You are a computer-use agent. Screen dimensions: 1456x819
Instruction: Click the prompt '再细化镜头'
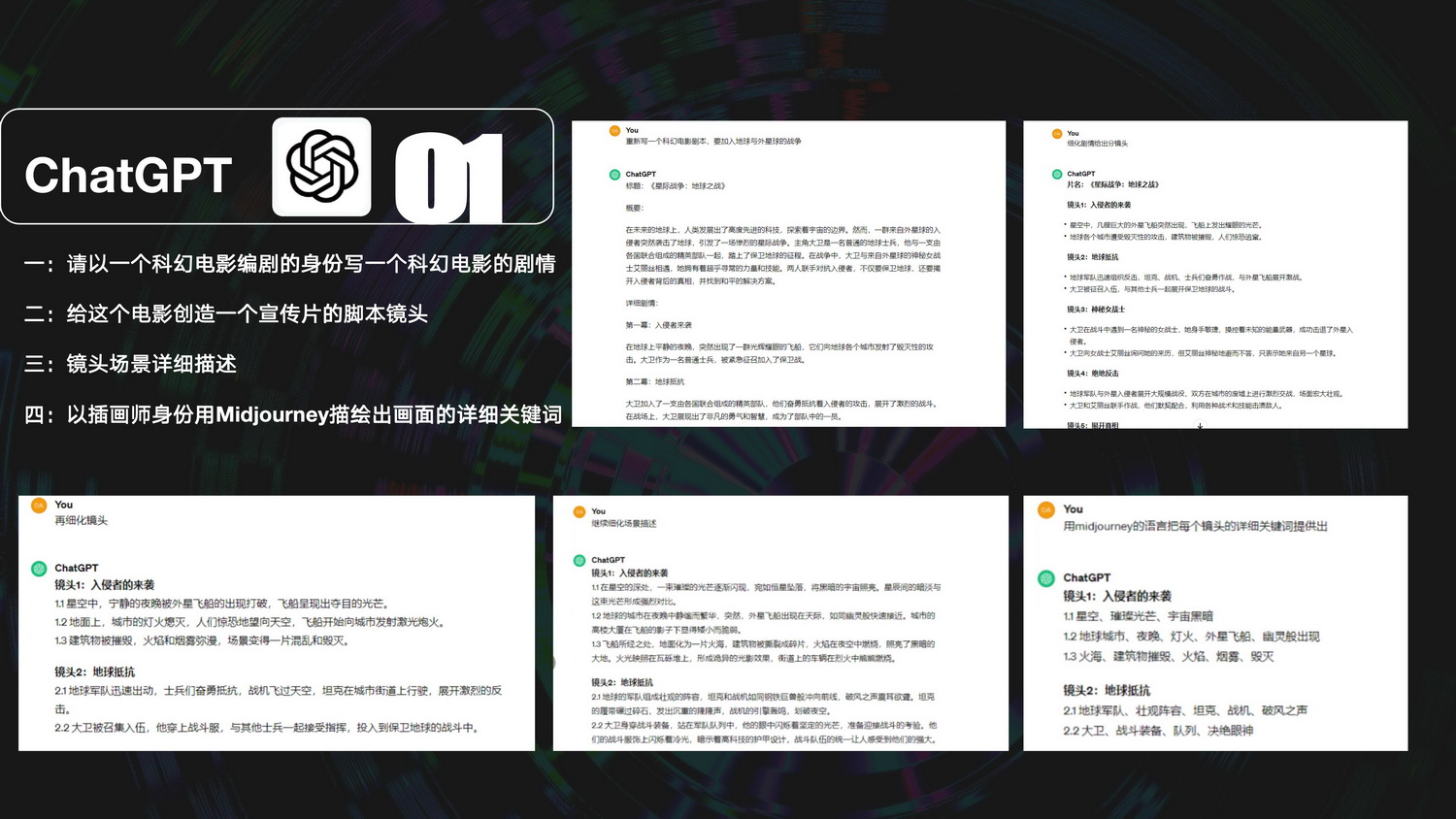[x=82, y=520]
